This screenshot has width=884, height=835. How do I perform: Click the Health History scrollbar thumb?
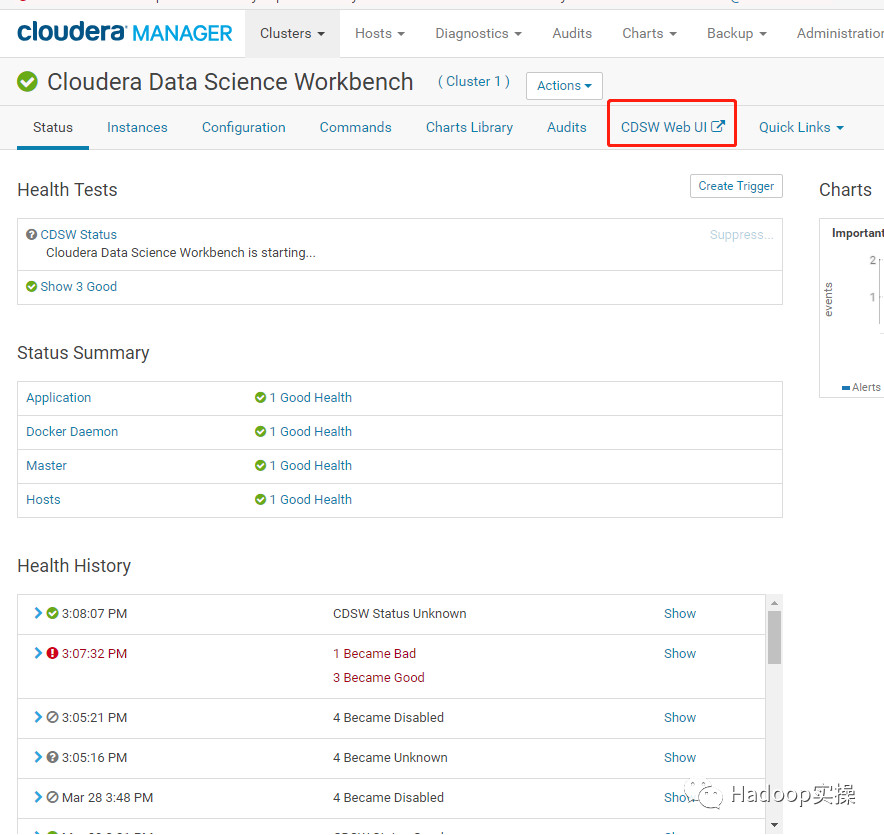click(774, 638)
